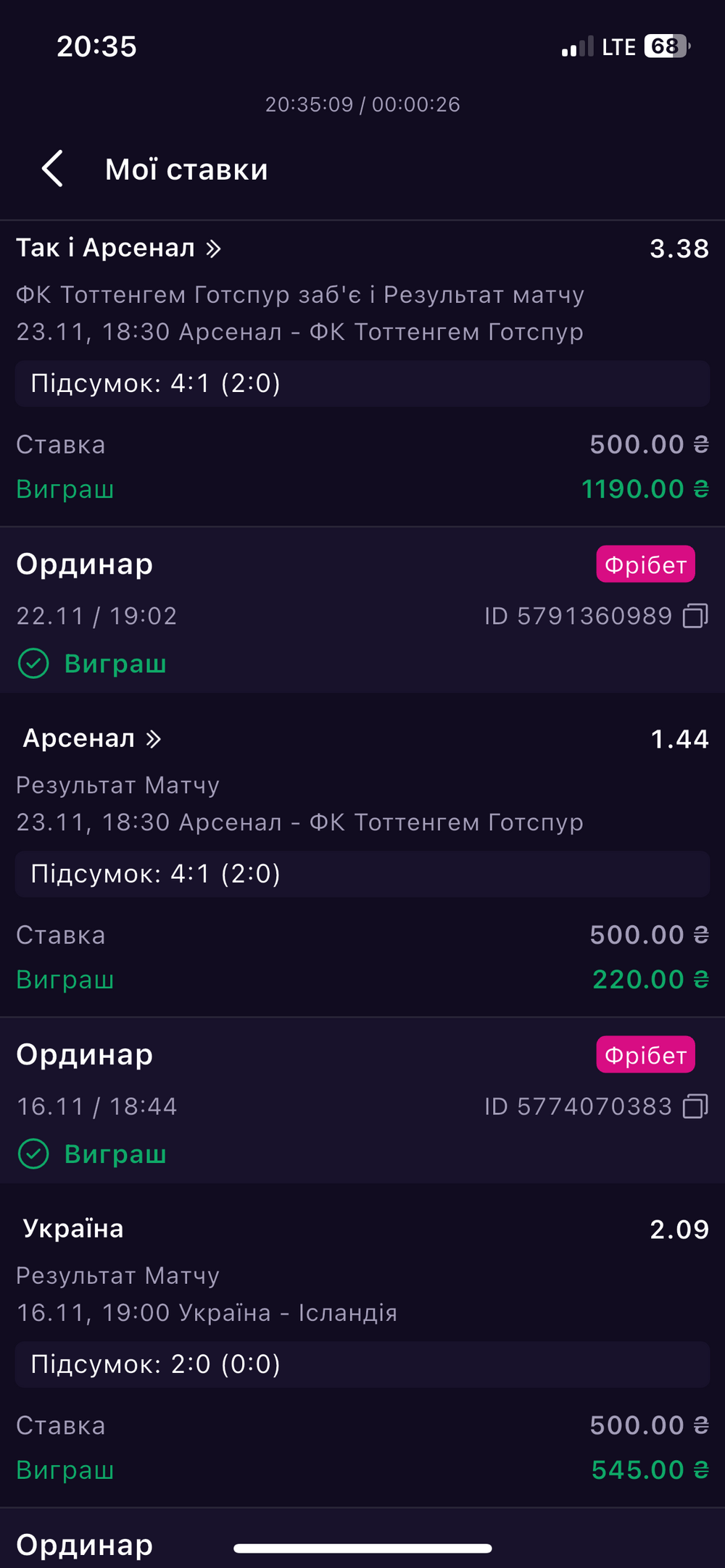Tap the cellular signal bars icon
Screen dimensions: 725x1568
point(577,47)
